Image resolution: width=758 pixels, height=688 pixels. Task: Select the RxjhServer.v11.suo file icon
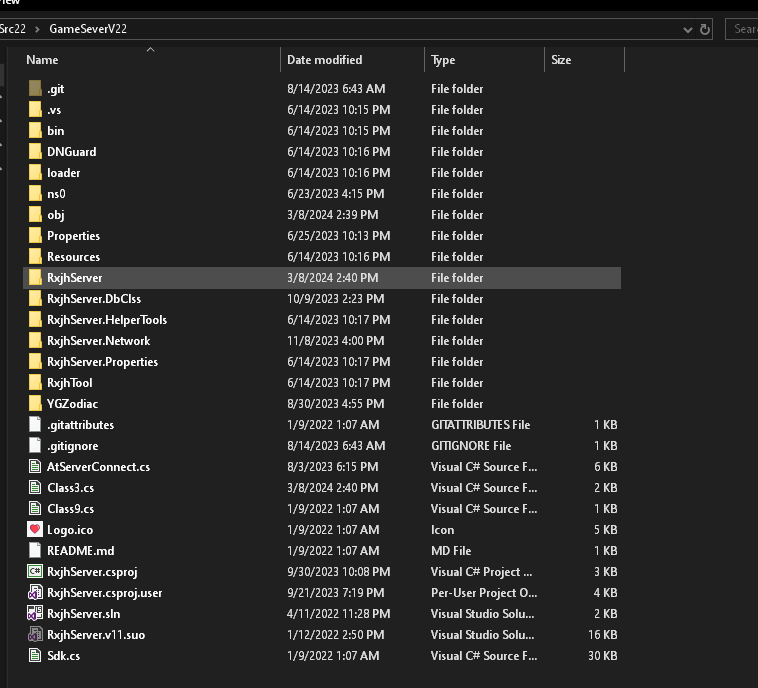pos(35,635)
